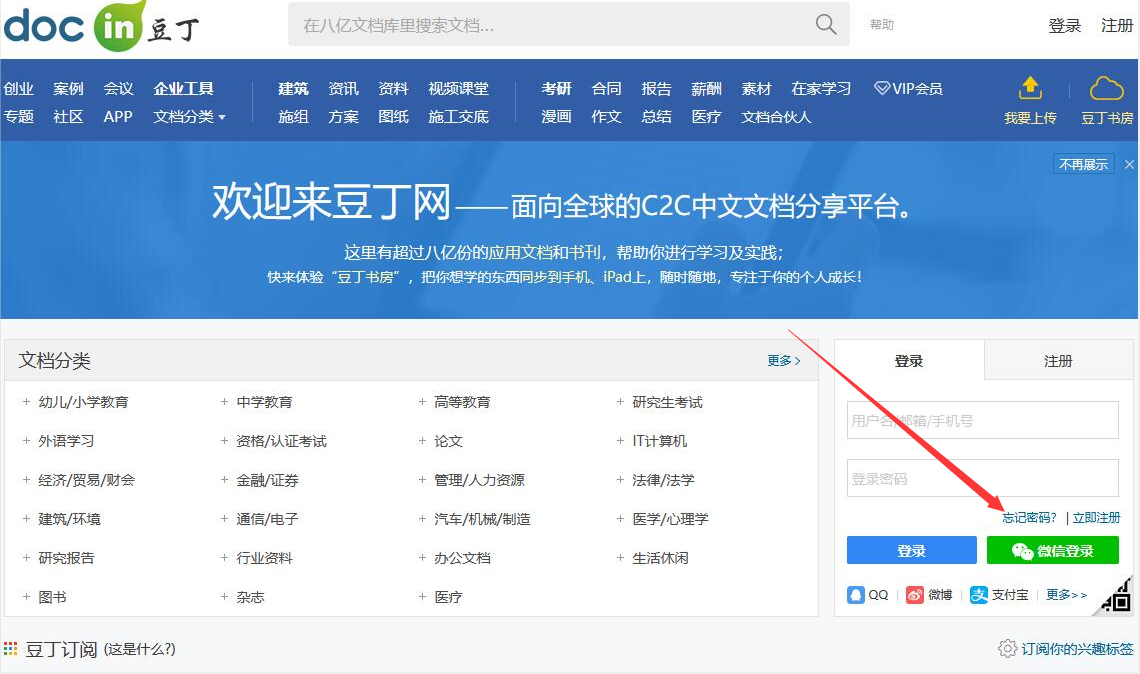Image resolution: width=1140 pixels, height=674 pixels.
Task: Focus the 用户名/邮箱/手机号 field
Action: [982, 420]
